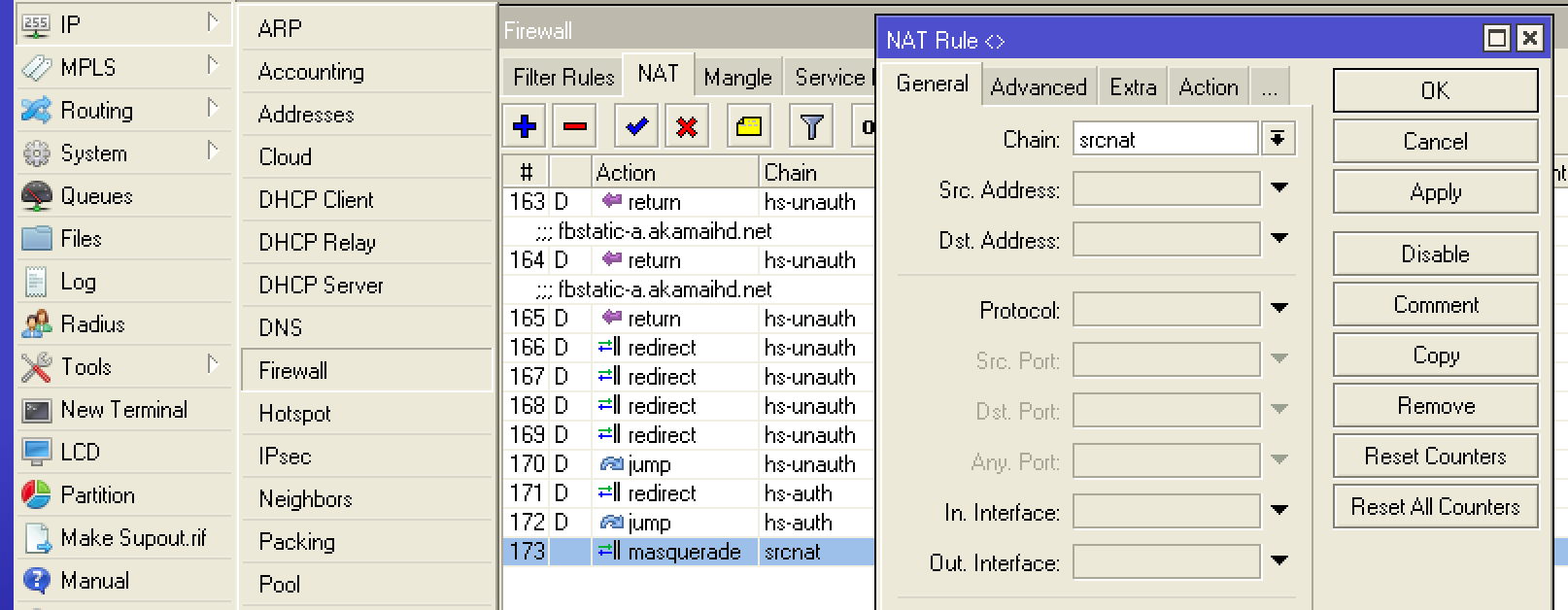Click the redirect icon in row 166
The height and width of the screenshot is (610, 1568).
click(609, 347)
